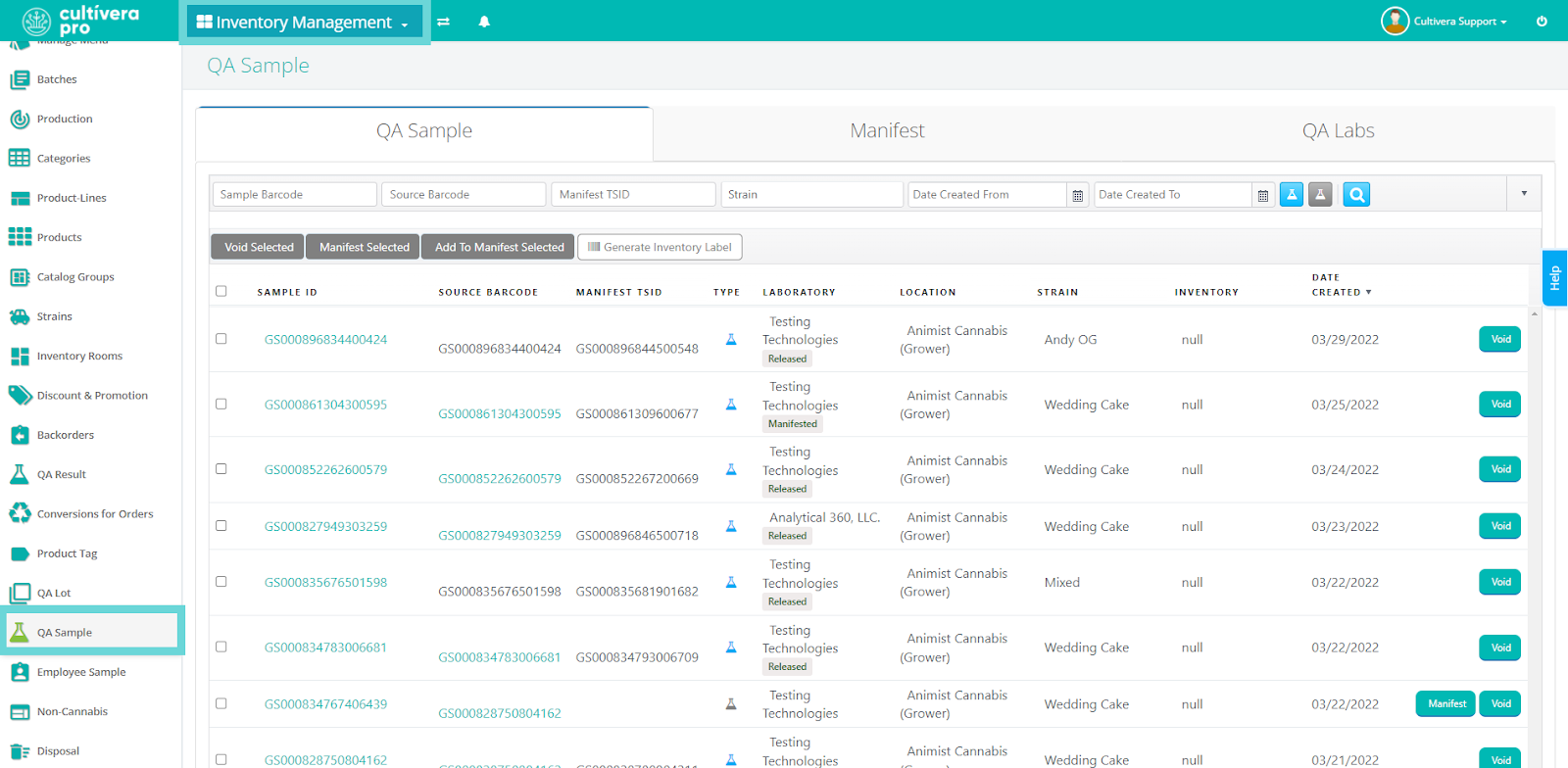Screen dimensions: 1568x768
Task: Check row for sample GS000834767406439
Action: click(x=221, y=703)
